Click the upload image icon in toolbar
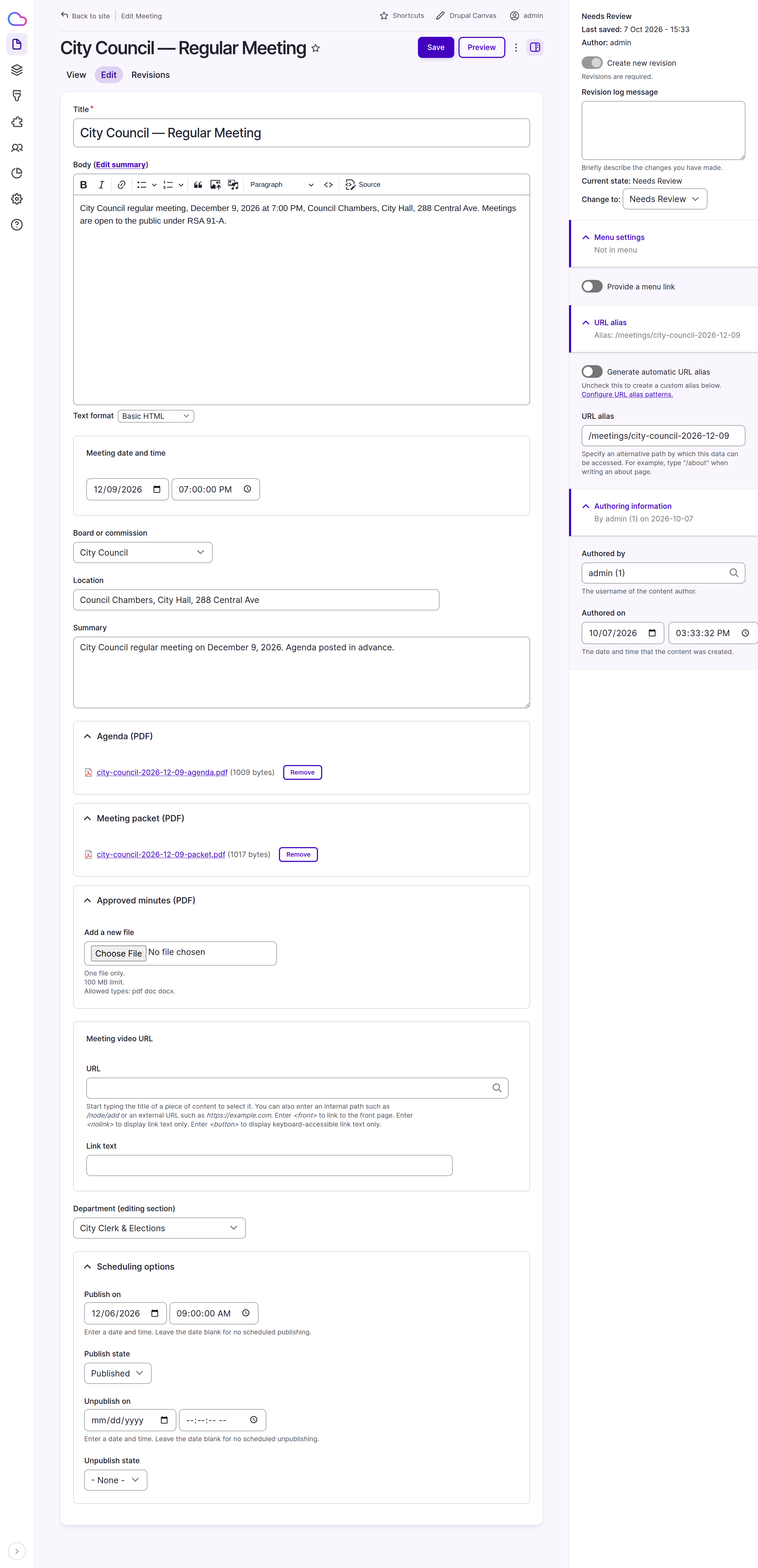 (x=216, y=184)
